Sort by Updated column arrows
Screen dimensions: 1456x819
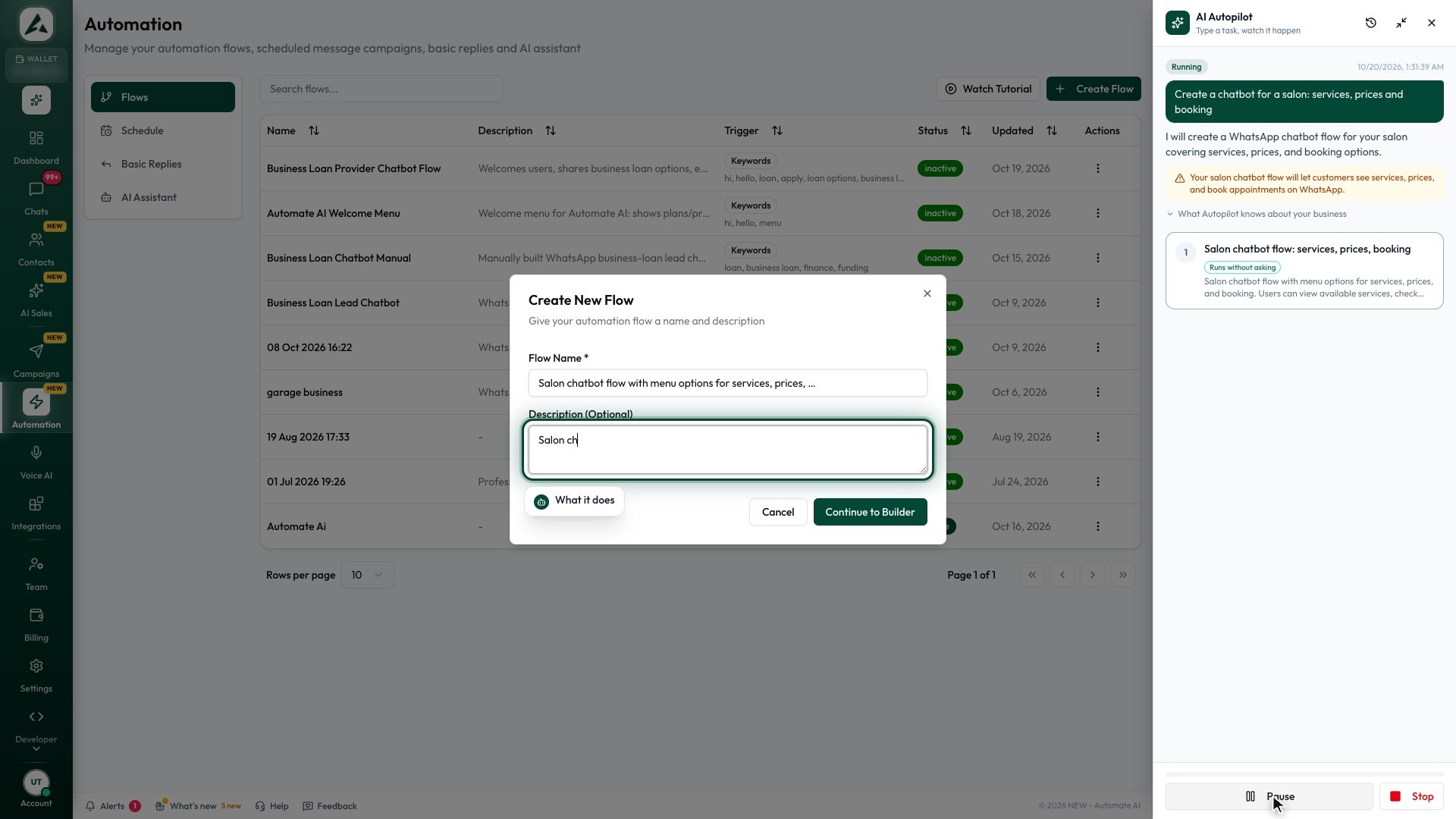point(1051,130)
